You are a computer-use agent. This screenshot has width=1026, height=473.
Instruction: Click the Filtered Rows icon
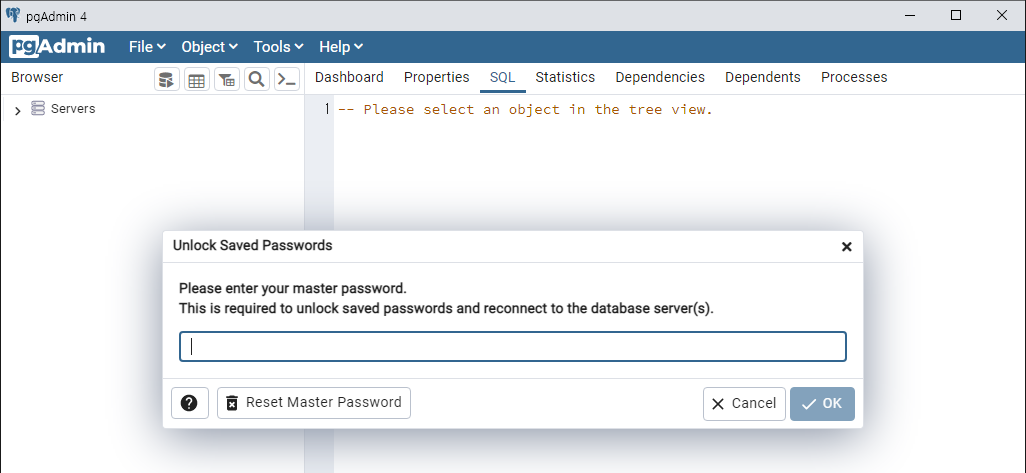(x=227, y=80)
